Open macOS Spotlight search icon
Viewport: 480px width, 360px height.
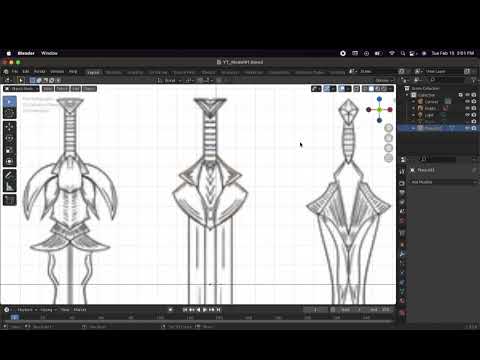coord(403,53)
